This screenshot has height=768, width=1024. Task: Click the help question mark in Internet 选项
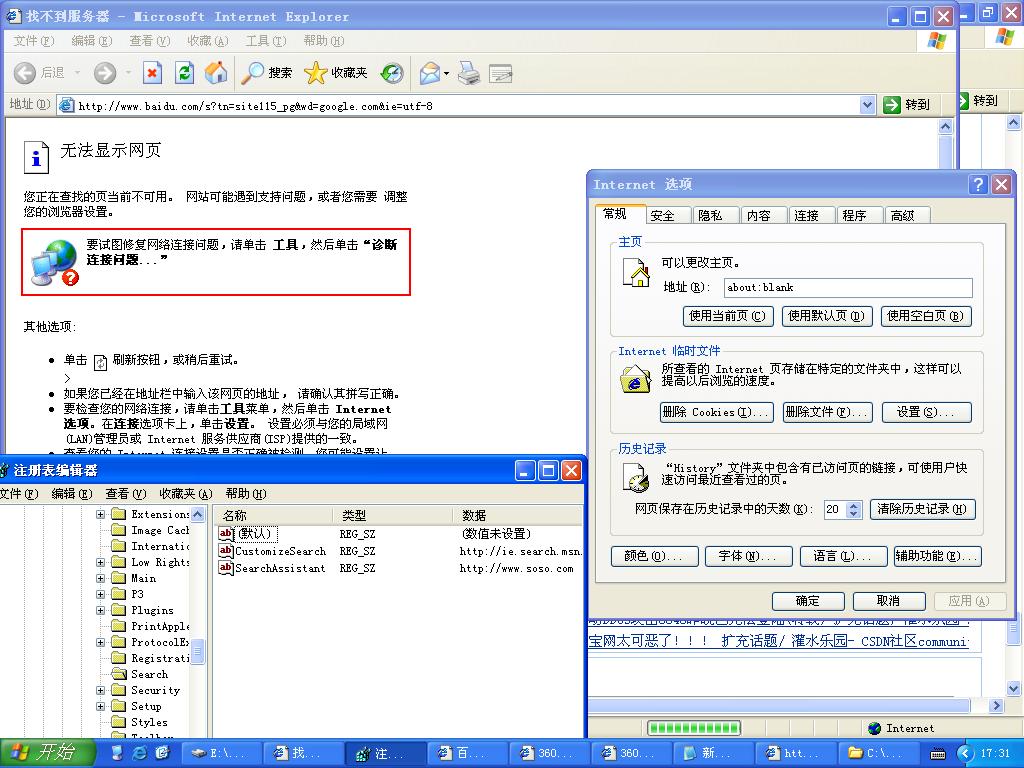(978, 185)
